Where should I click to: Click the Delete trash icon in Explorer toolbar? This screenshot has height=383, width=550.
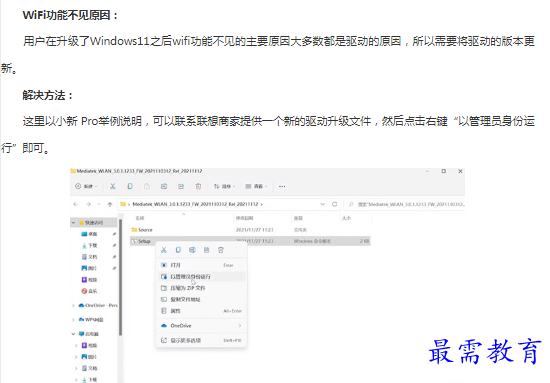click(x=198, y=186)
